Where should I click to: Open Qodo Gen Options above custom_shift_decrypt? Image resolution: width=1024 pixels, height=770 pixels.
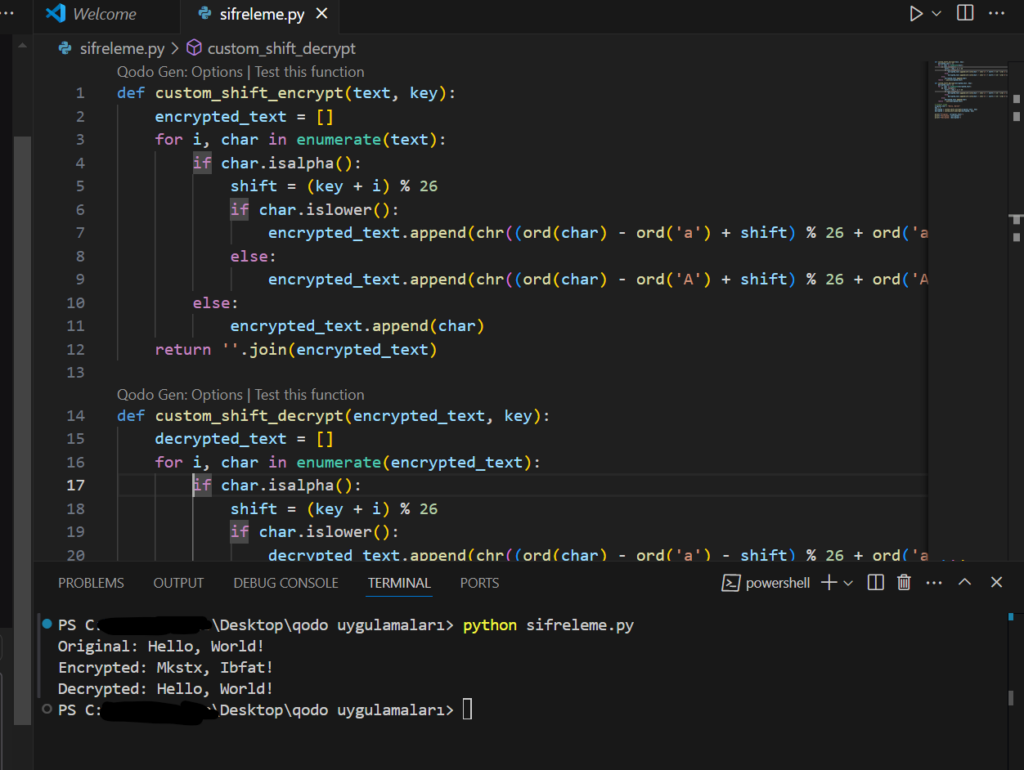point(180,394)
